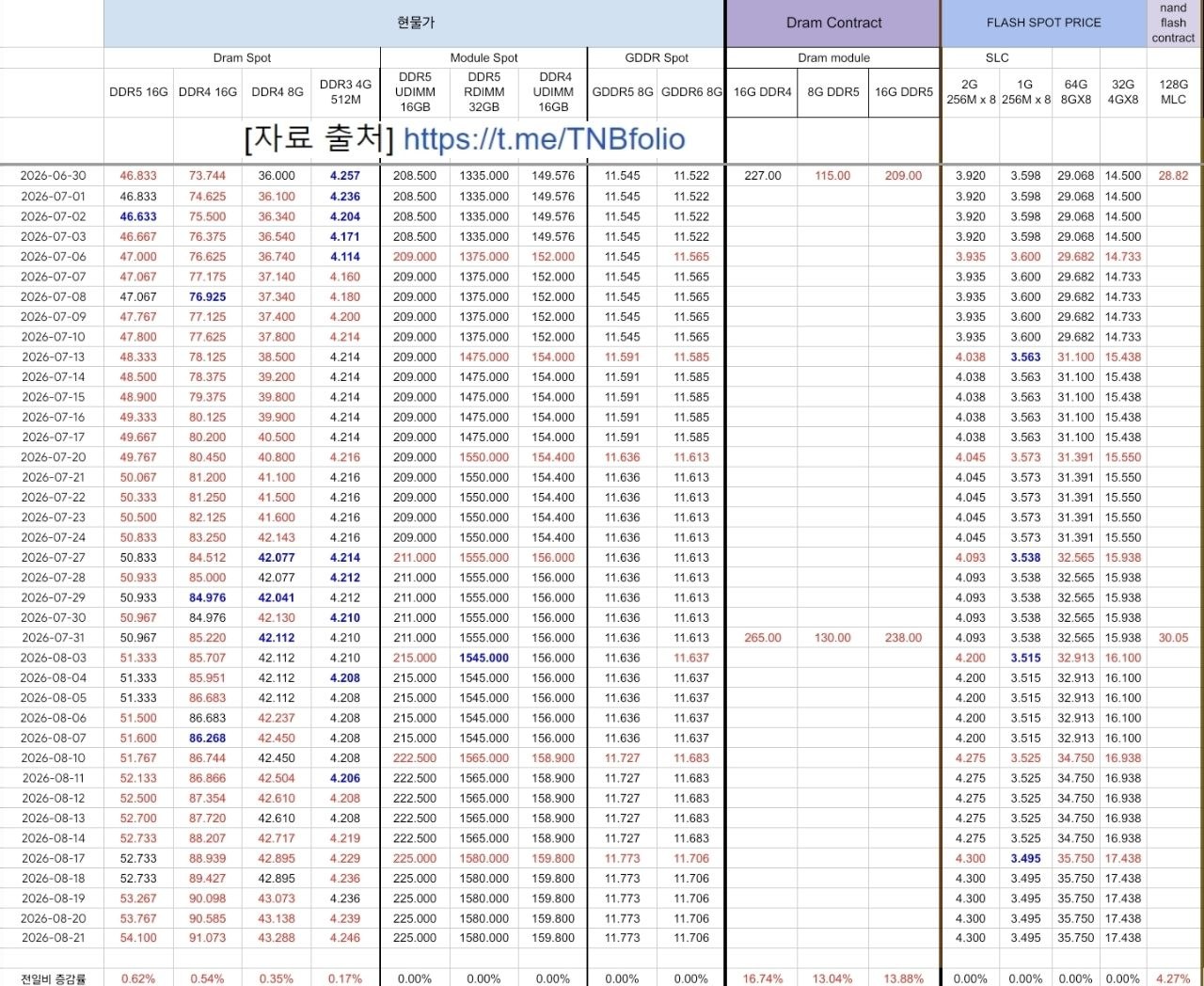Click the nand flash contract header
Screen dimensions: 1204x986
pos(1174,24)
